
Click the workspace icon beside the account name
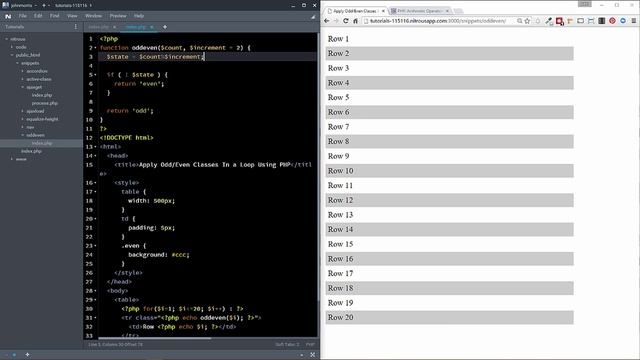[5, 5]
